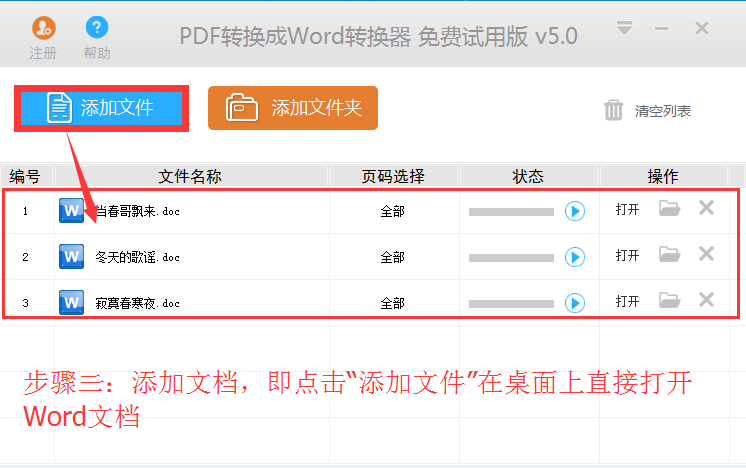Open the title bar dropdown menu arrow
This screenshot has height=468, width=746.
coord(624,28)
